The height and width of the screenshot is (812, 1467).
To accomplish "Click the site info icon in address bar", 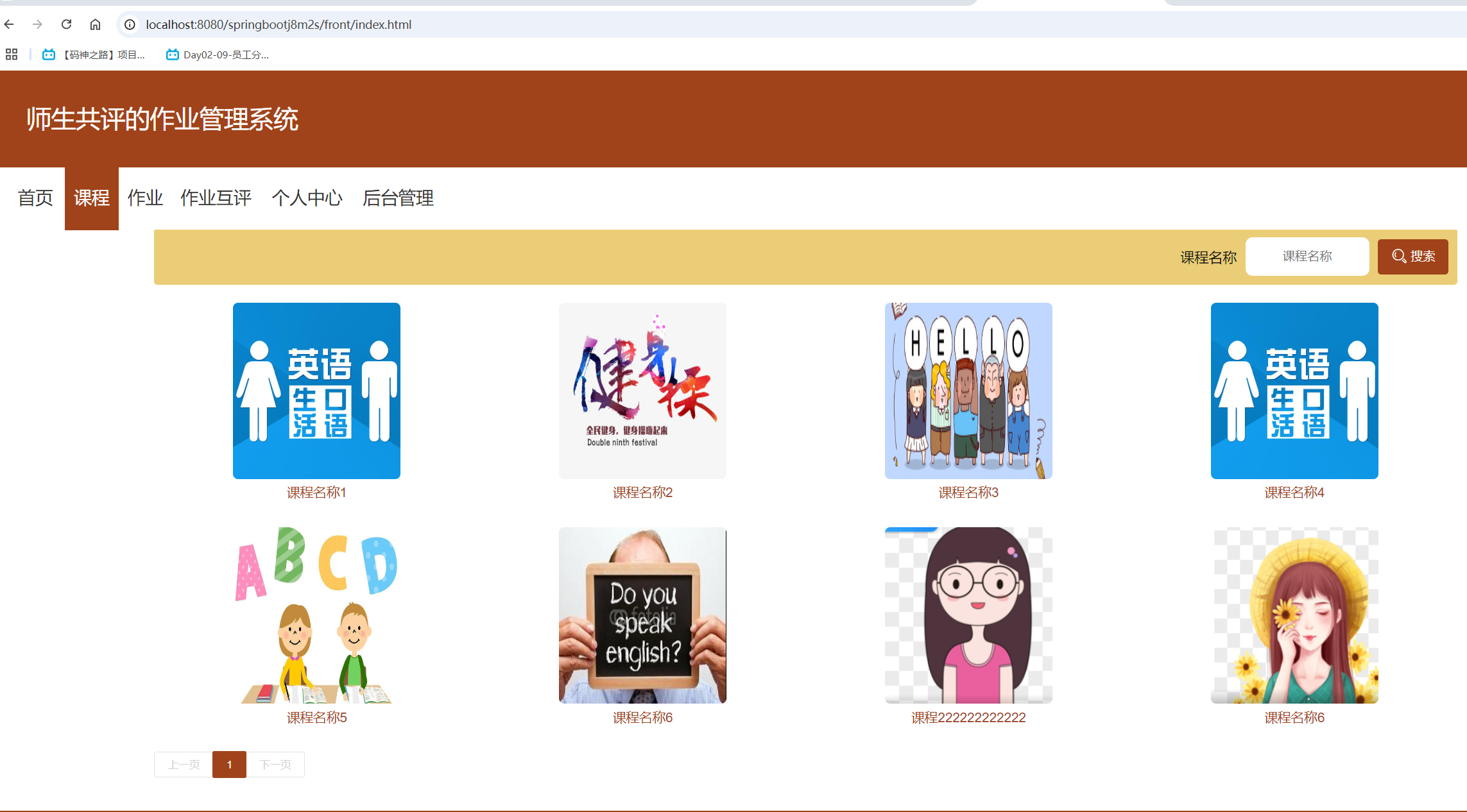I will pos(130,24).
